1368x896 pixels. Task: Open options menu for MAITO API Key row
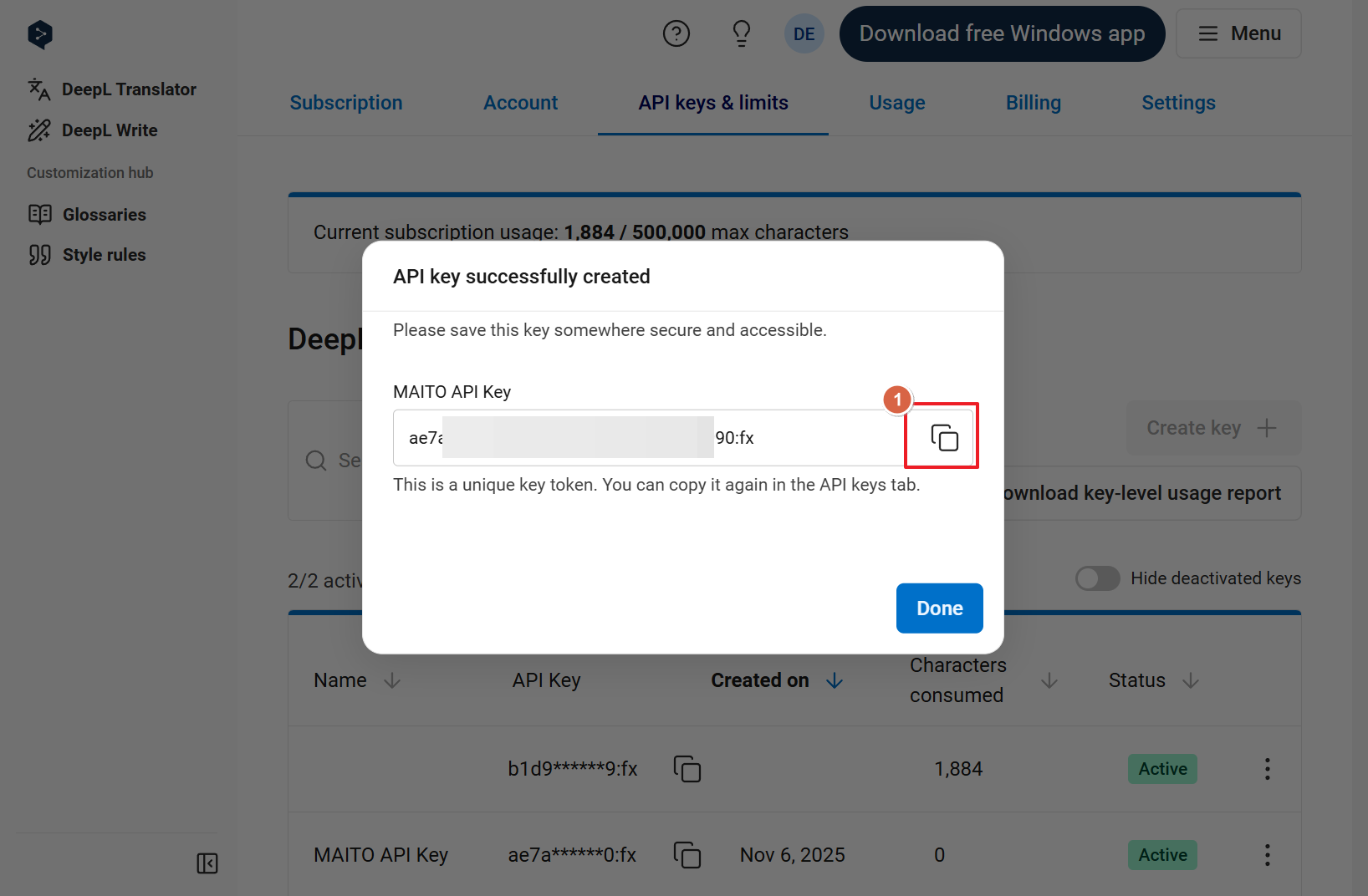(1267, 855)
